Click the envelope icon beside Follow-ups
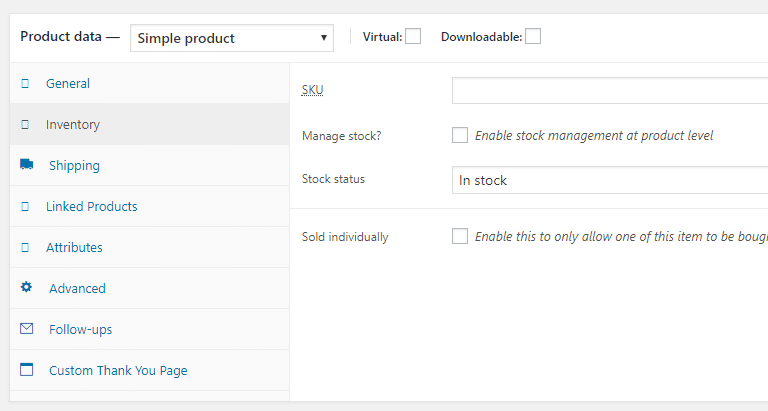 [26, 329]
